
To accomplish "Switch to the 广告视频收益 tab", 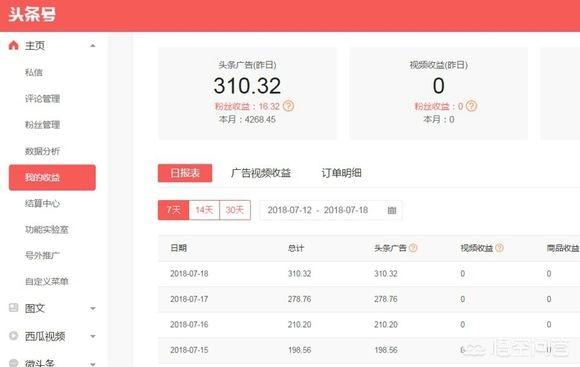I will 261,173.
